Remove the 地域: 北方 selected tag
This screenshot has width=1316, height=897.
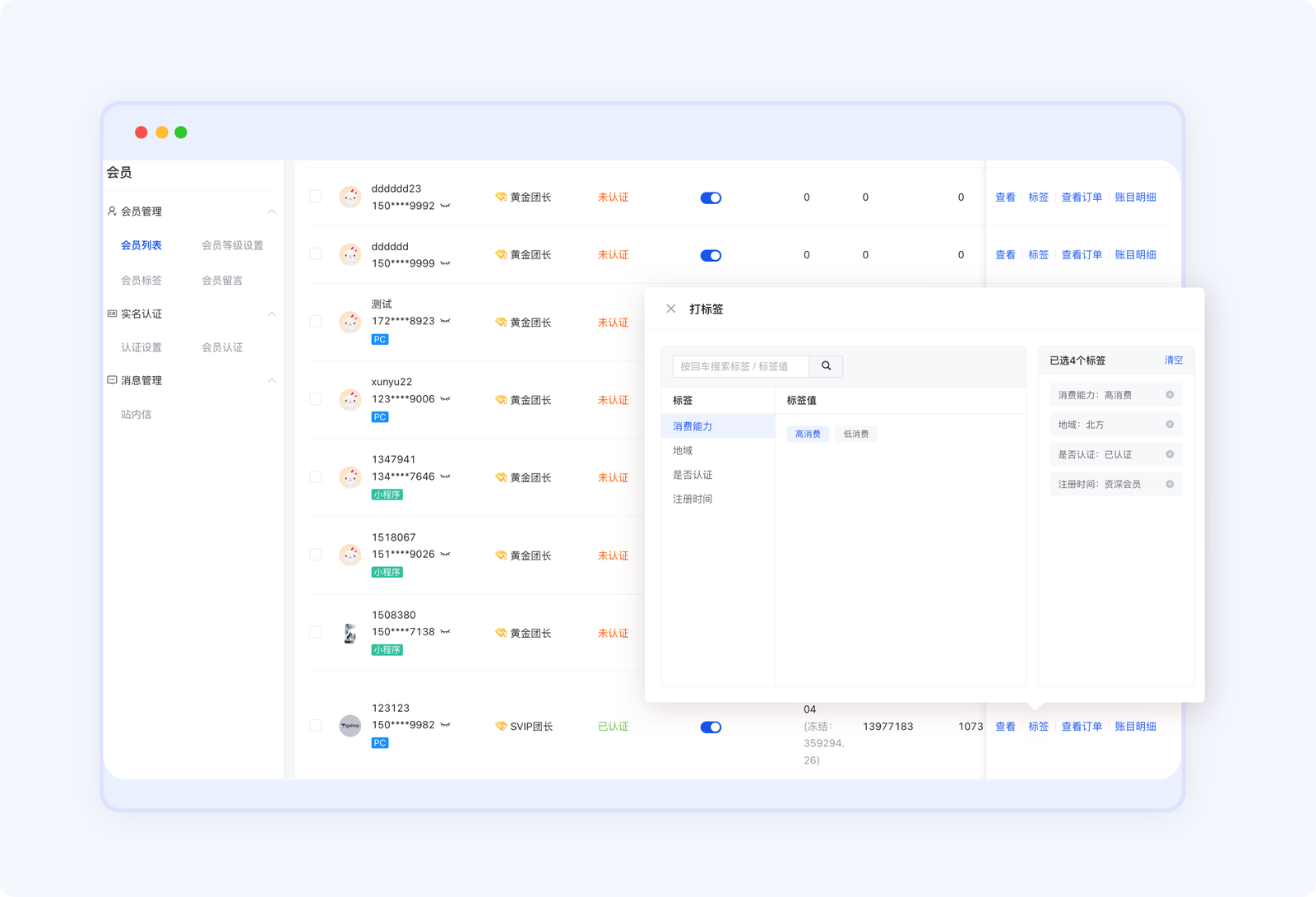1169,425
